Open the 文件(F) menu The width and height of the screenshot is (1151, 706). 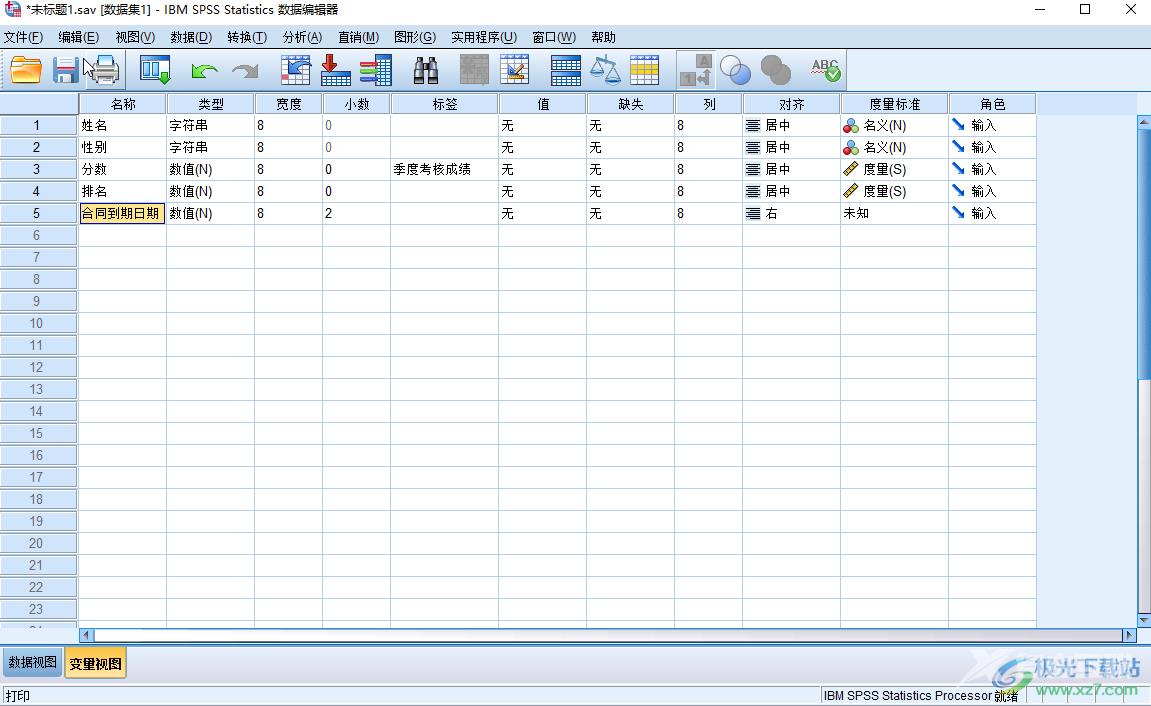(23, 37)
